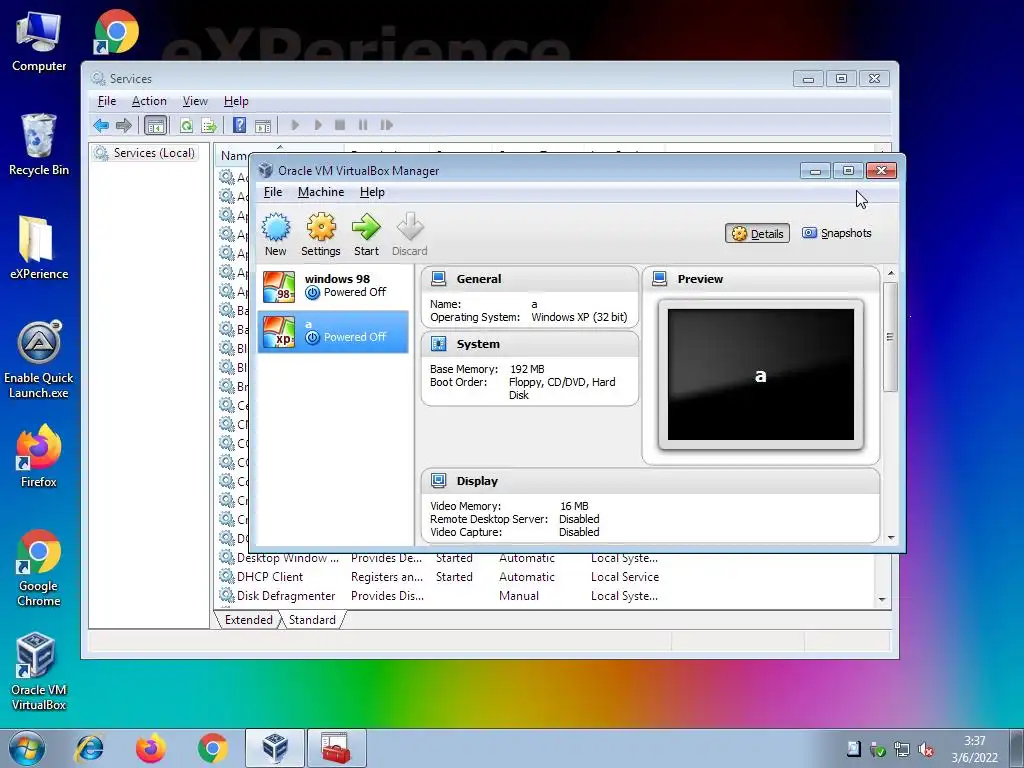Click the red toolbox Services taskbar button
Image resolution: width=1024 pixels, height=768 pixels.
pos(336,748)
